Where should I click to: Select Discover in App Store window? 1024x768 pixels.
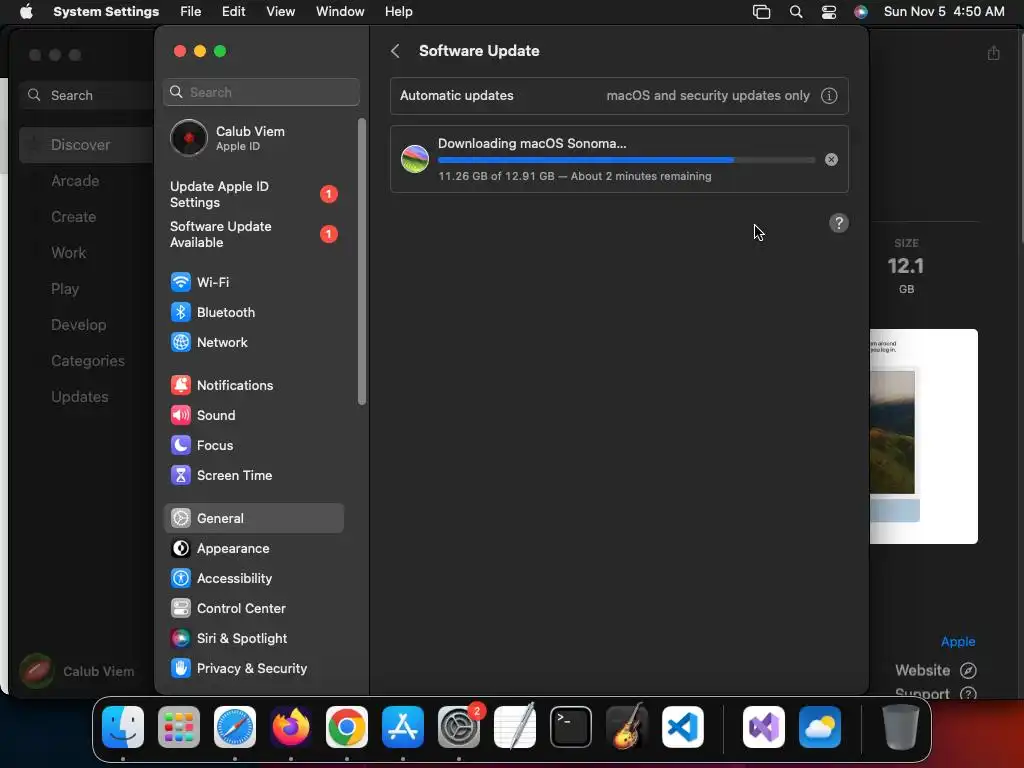tap(86, 145)
